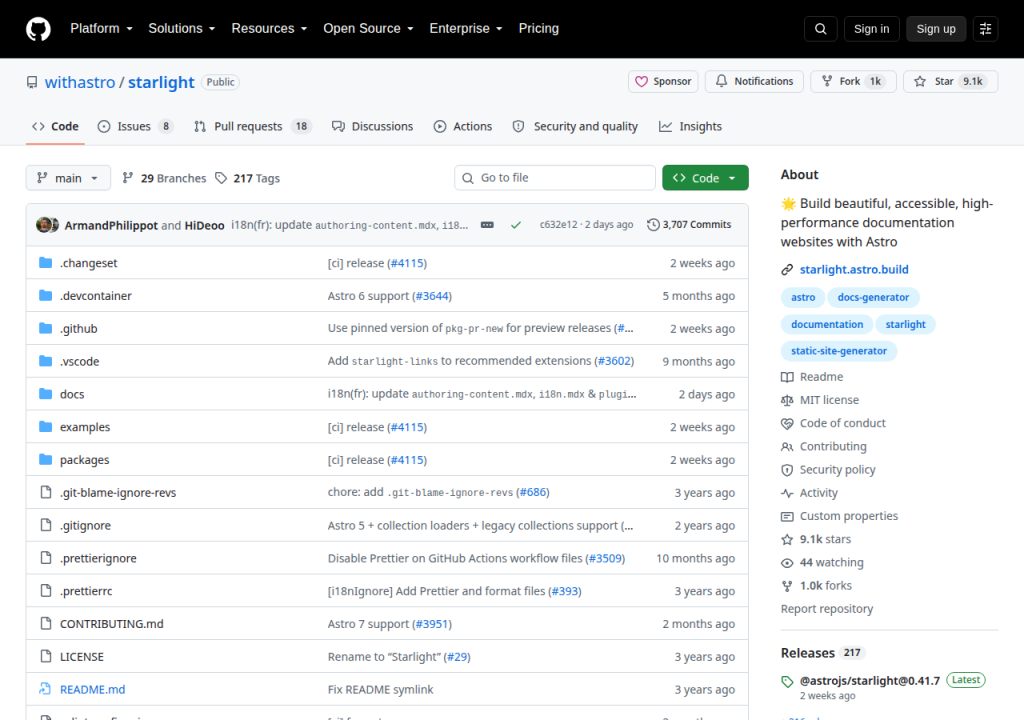
Task: Click the docs folder icon
Action: click(x=46, y=394)
